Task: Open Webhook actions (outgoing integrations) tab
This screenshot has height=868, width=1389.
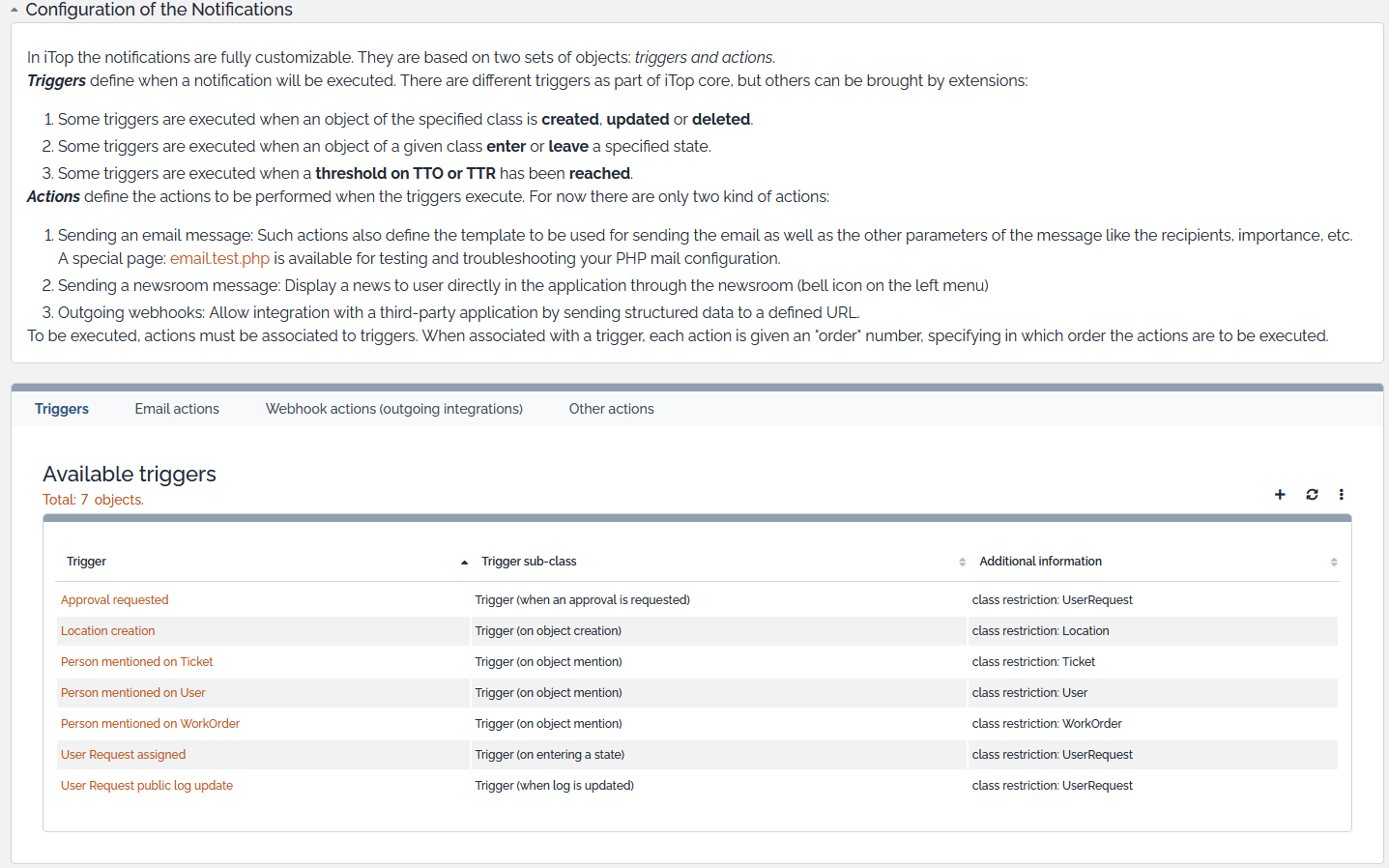Action: (393, 409)
